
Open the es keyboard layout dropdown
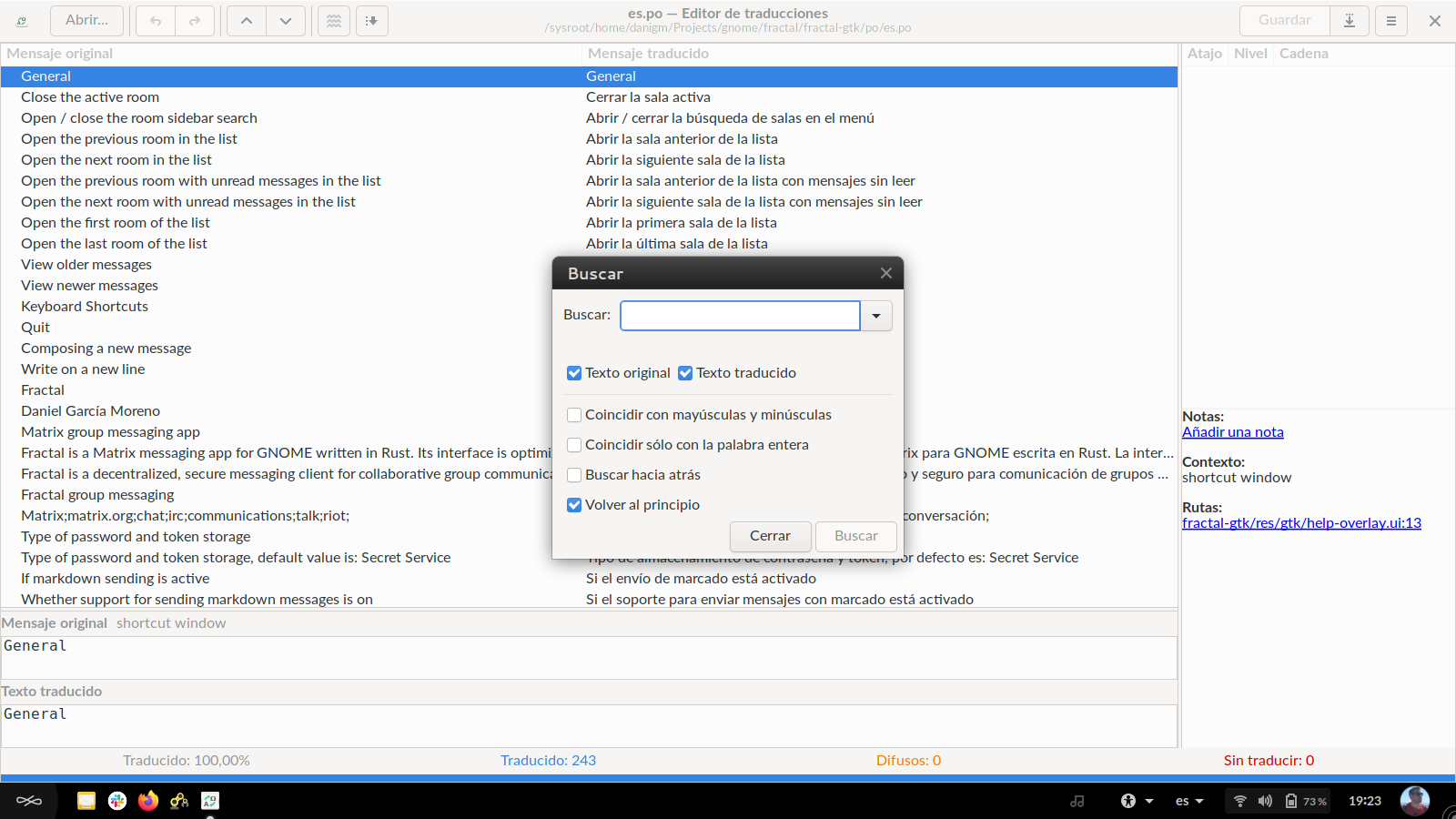tap(1189, 801)
